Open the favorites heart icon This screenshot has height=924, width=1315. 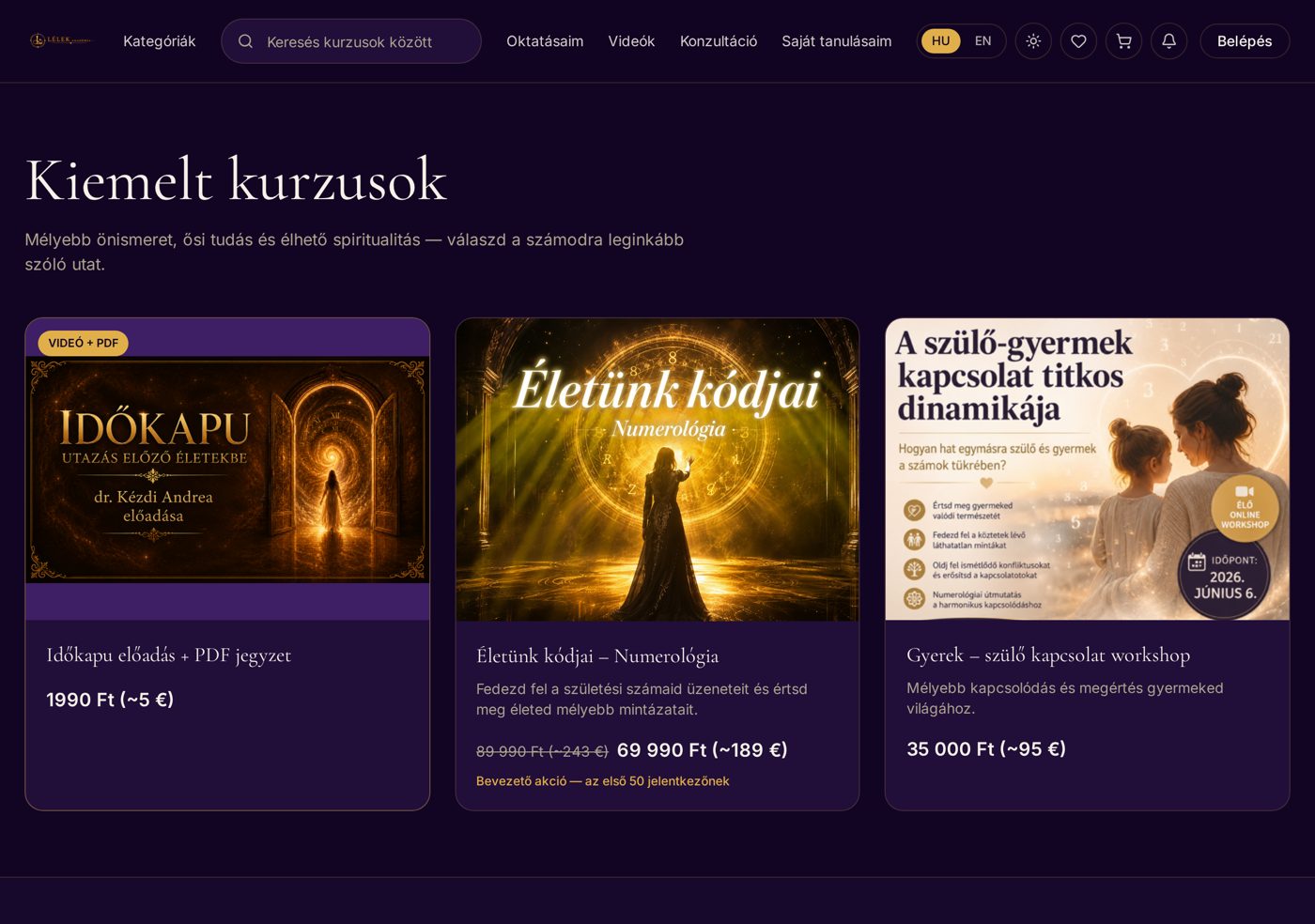point(1078,41)
